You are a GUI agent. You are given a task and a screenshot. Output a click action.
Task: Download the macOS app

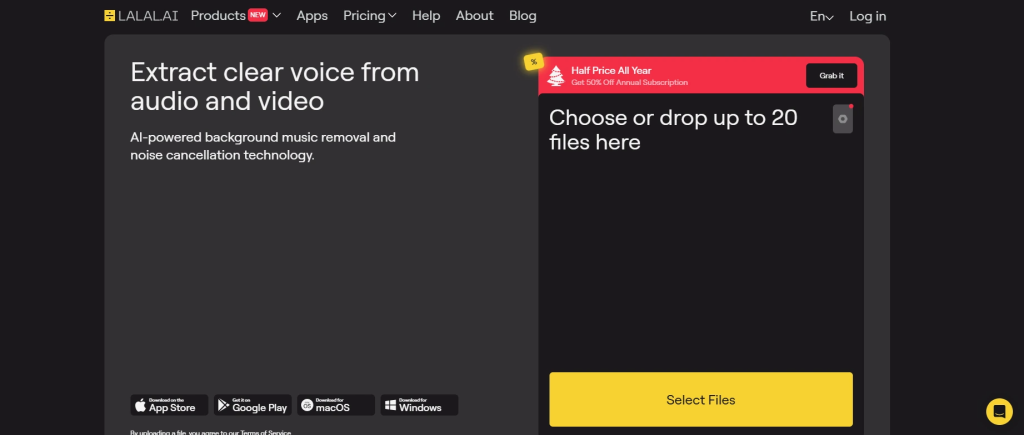(336, 405)
